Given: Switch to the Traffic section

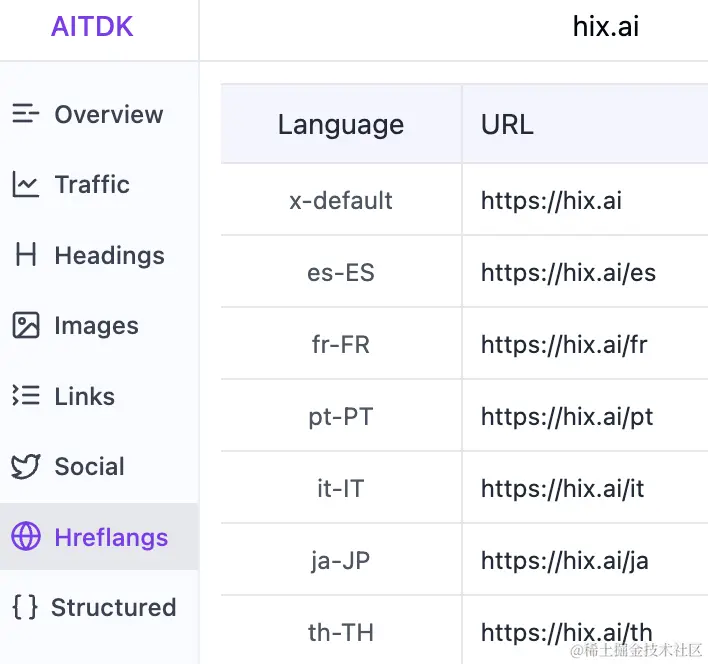Looking at the screenshot, I should 92,184.
